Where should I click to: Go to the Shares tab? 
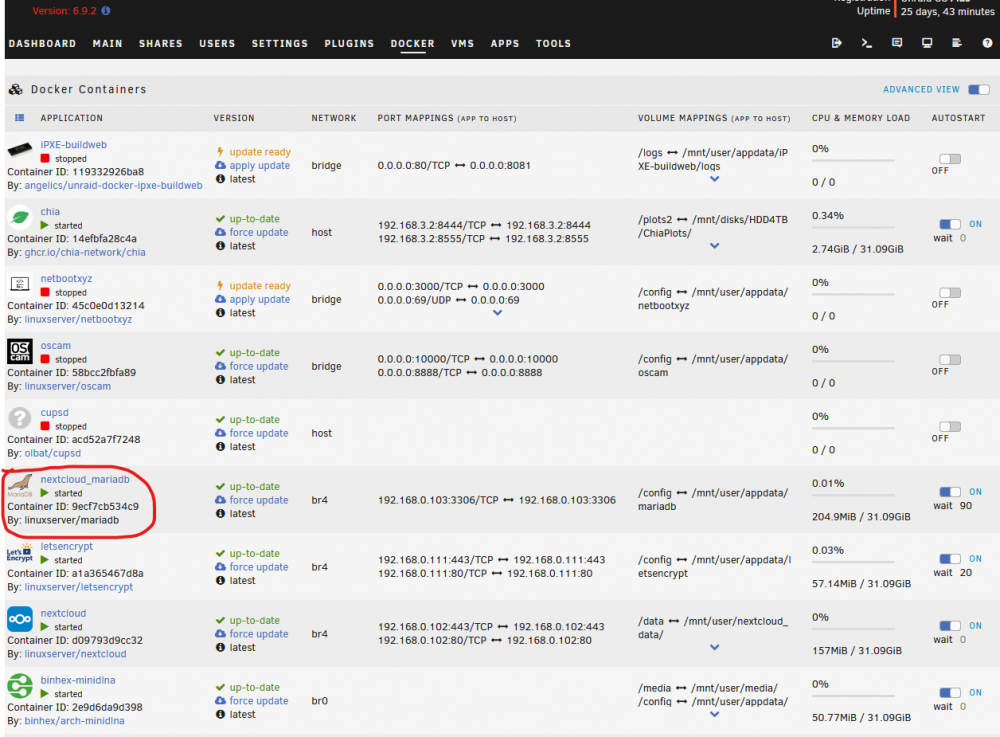click(x=161, y=43)
